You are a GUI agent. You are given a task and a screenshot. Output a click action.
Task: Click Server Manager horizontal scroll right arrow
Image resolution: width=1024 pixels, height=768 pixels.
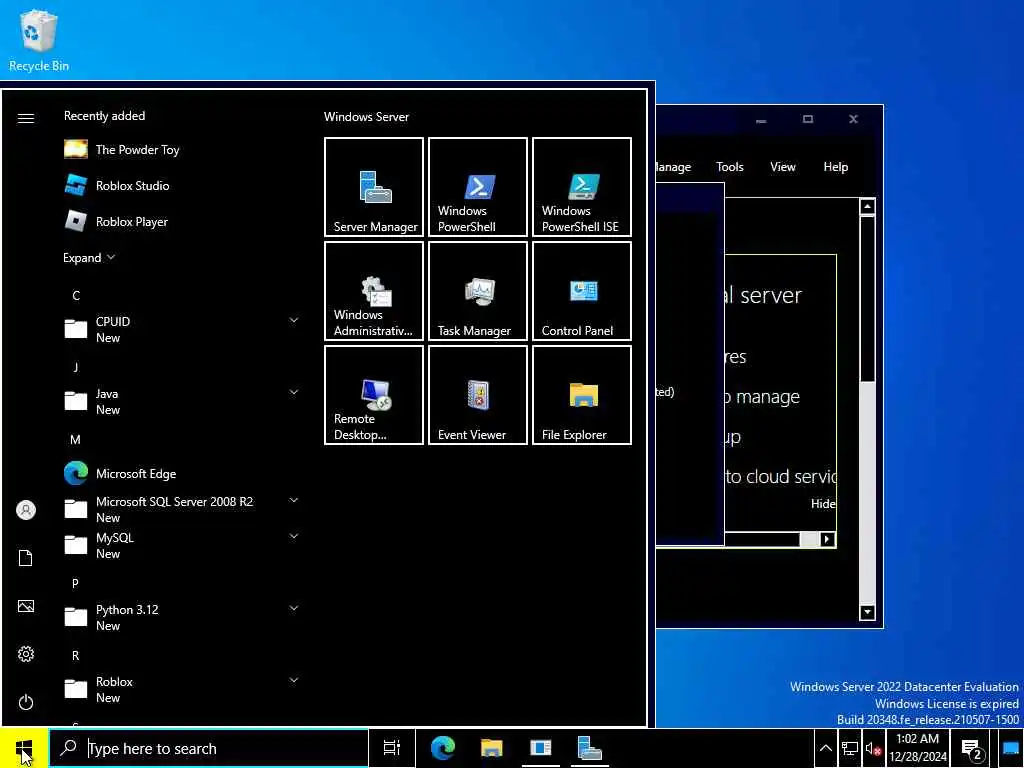pyautogui.click(x=827, y=539)
